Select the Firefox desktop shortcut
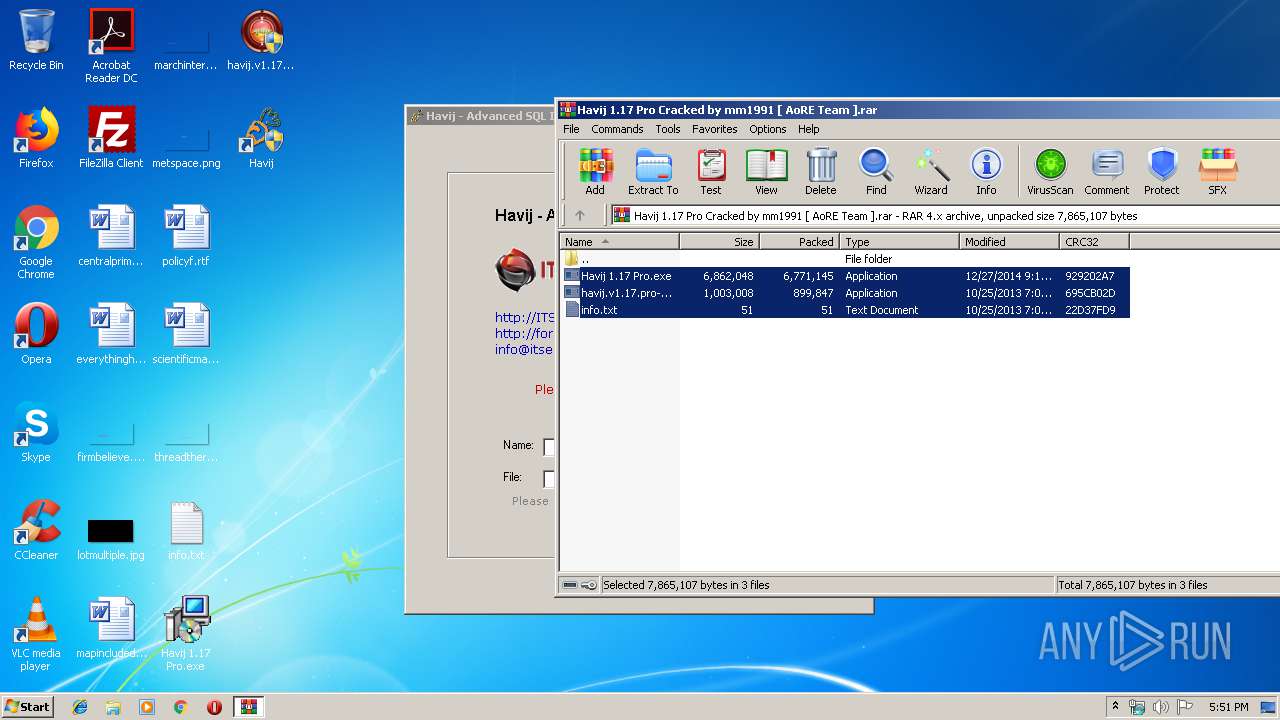Viewport: 1280px width, 720px height. (36, 138)
